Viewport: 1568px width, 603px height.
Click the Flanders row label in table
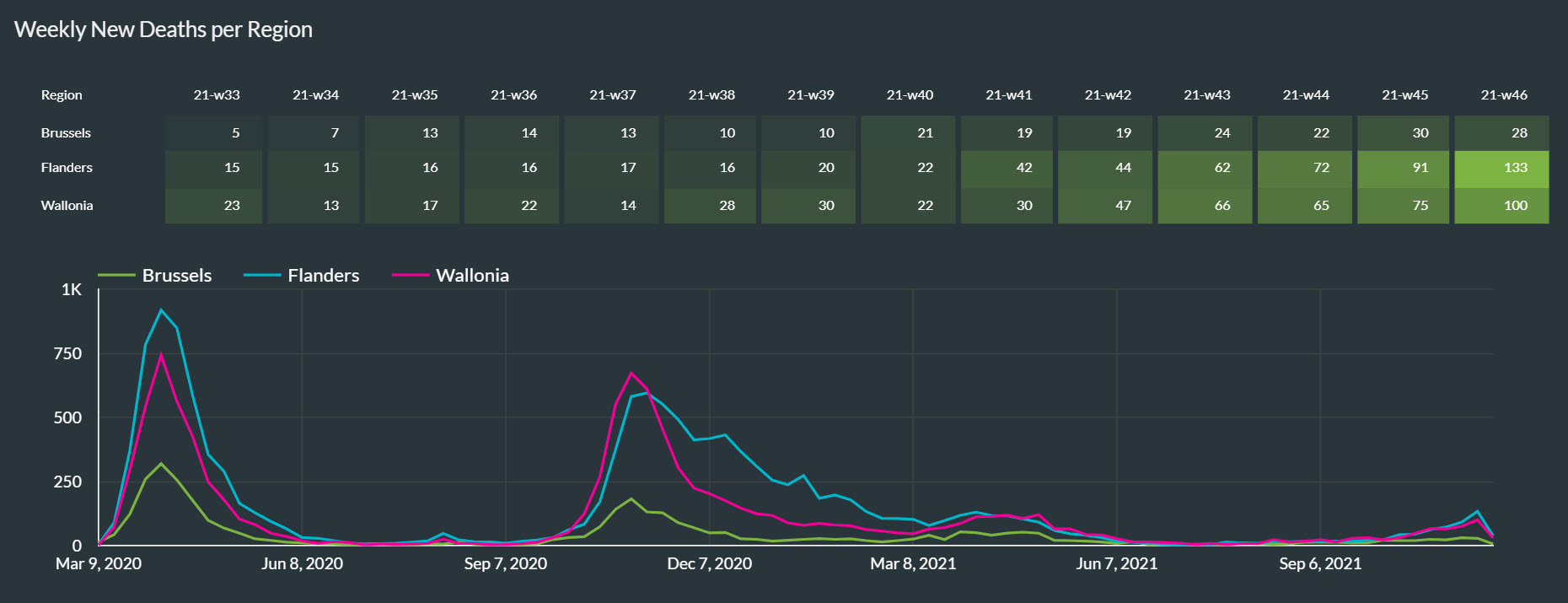67,168
